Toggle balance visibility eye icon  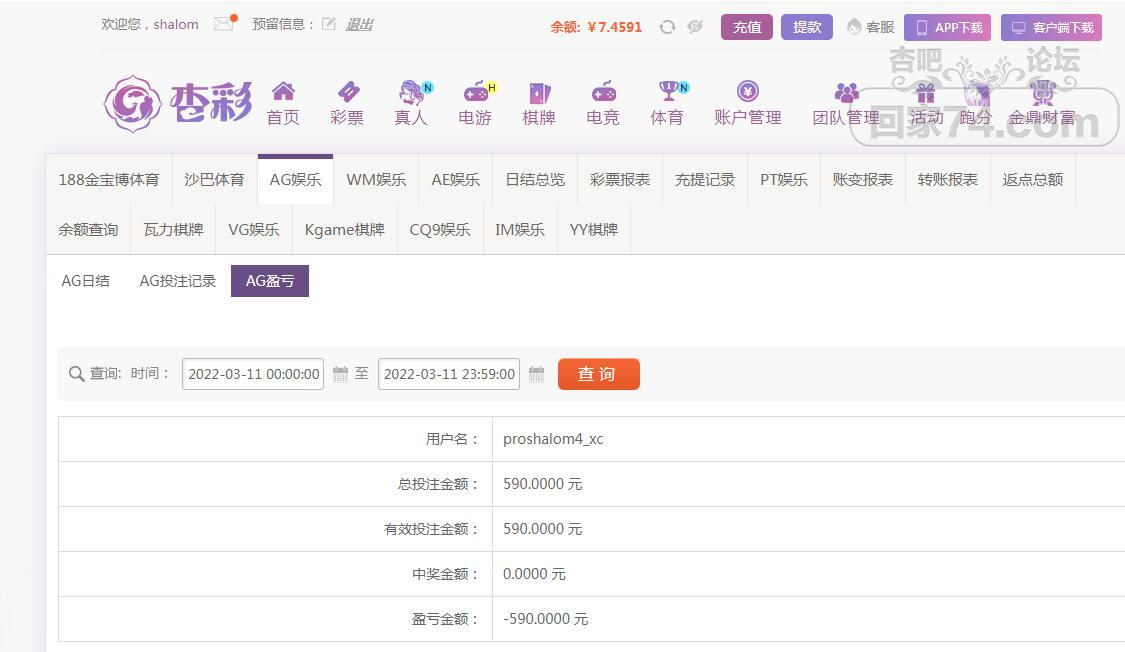pos(695,28)
